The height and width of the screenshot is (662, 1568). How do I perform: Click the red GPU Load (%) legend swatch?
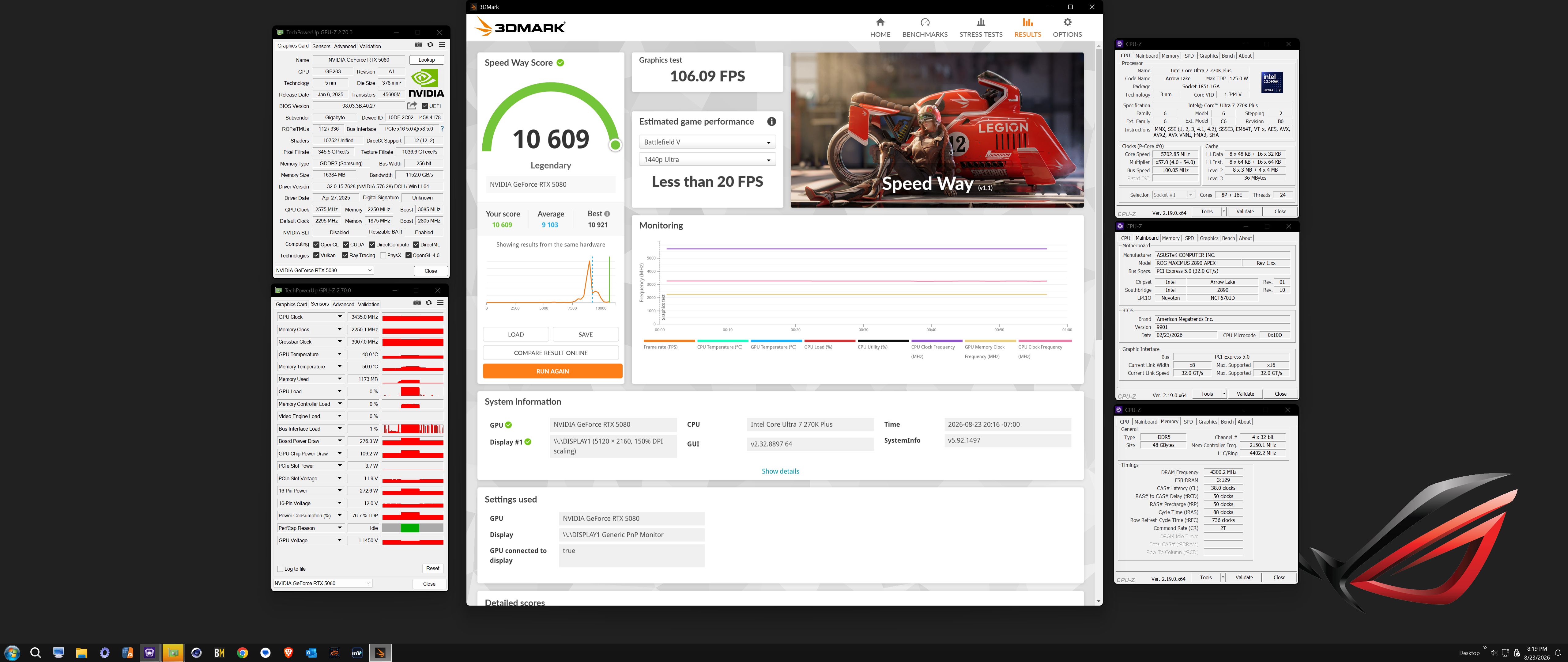click(x=830, y=341)
